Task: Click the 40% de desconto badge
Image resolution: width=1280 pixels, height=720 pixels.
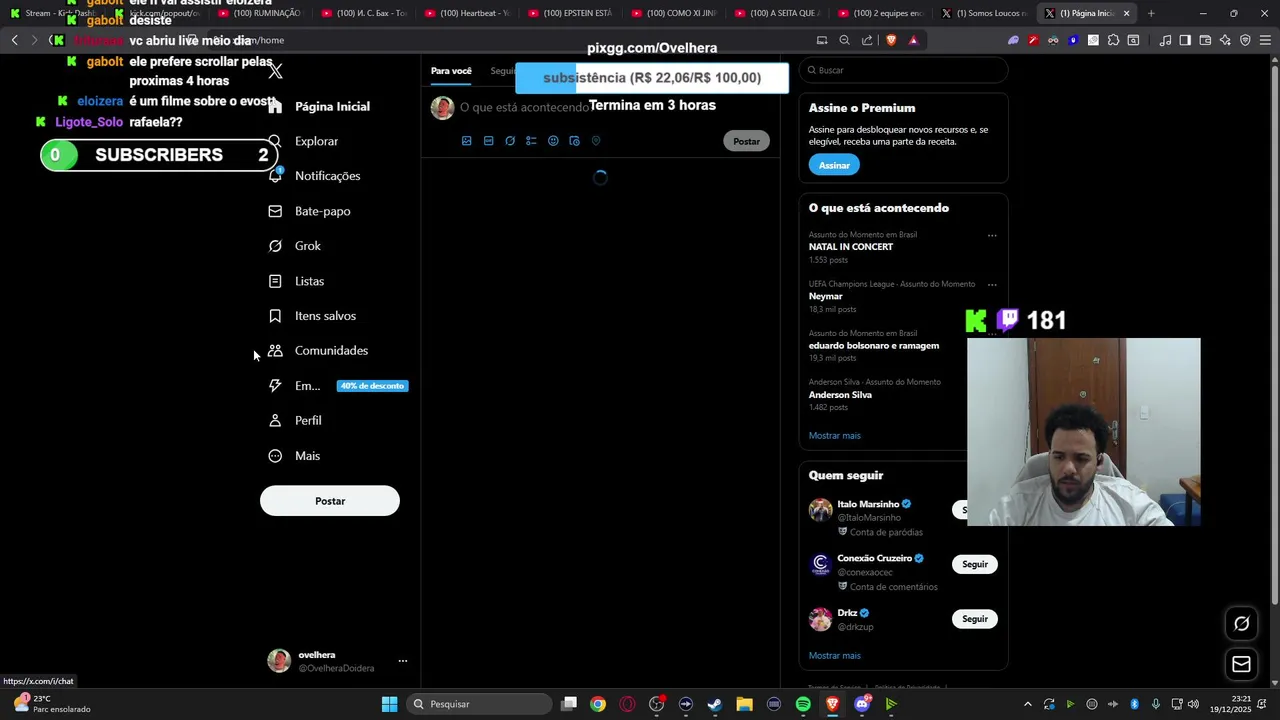Action: [372, 386]
